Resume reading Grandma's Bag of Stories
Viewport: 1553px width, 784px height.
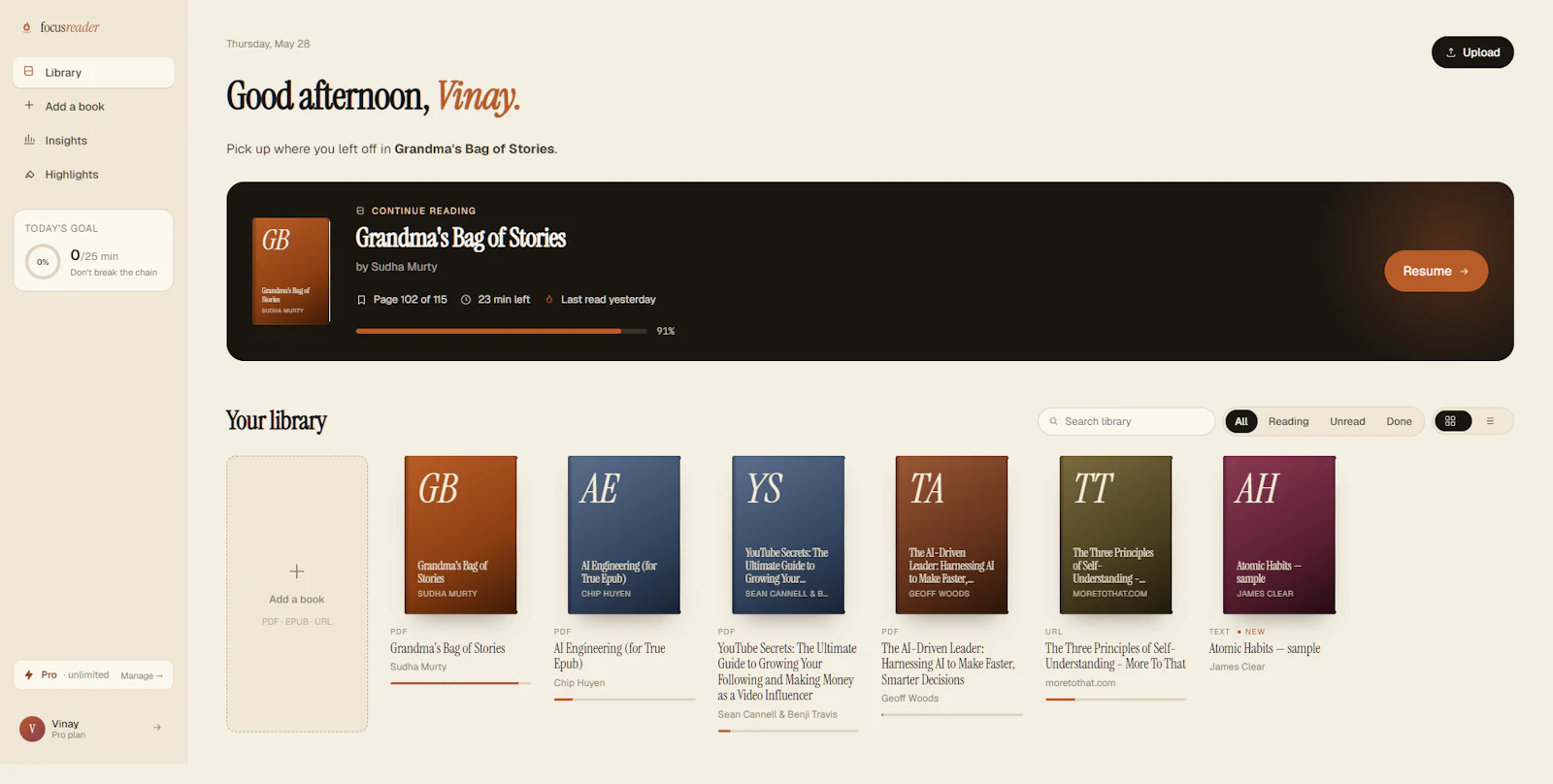1436,271
